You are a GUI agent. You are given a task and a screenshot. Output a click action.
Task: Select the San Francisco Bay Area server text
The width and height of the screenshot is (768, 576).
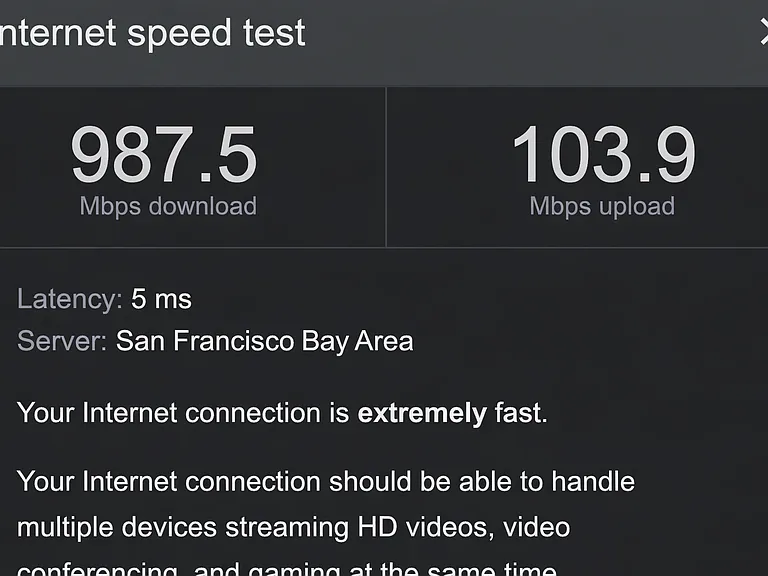point(264,341)
